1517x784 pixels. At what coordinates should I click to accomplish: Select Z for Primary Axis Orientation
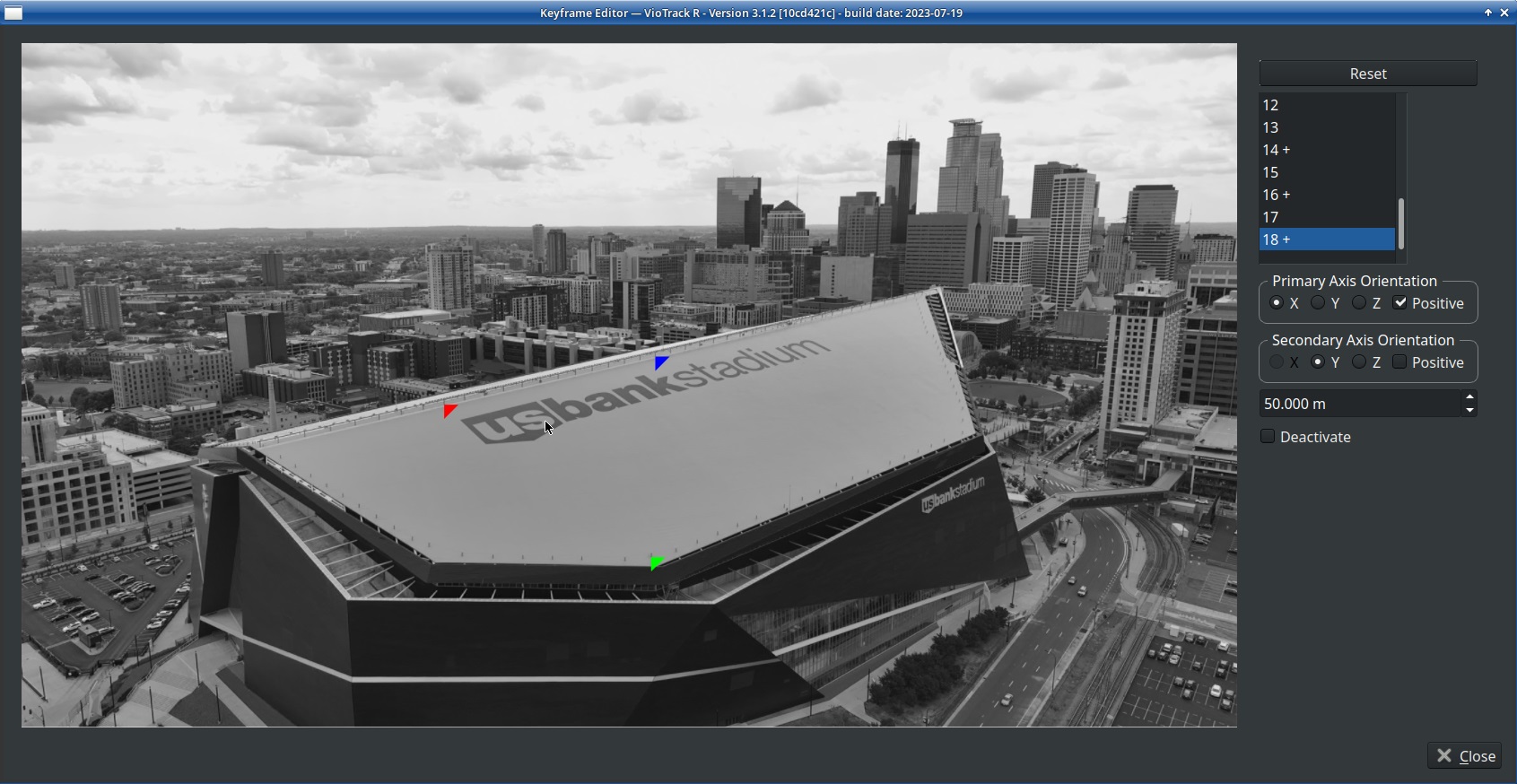(1360, 303)
